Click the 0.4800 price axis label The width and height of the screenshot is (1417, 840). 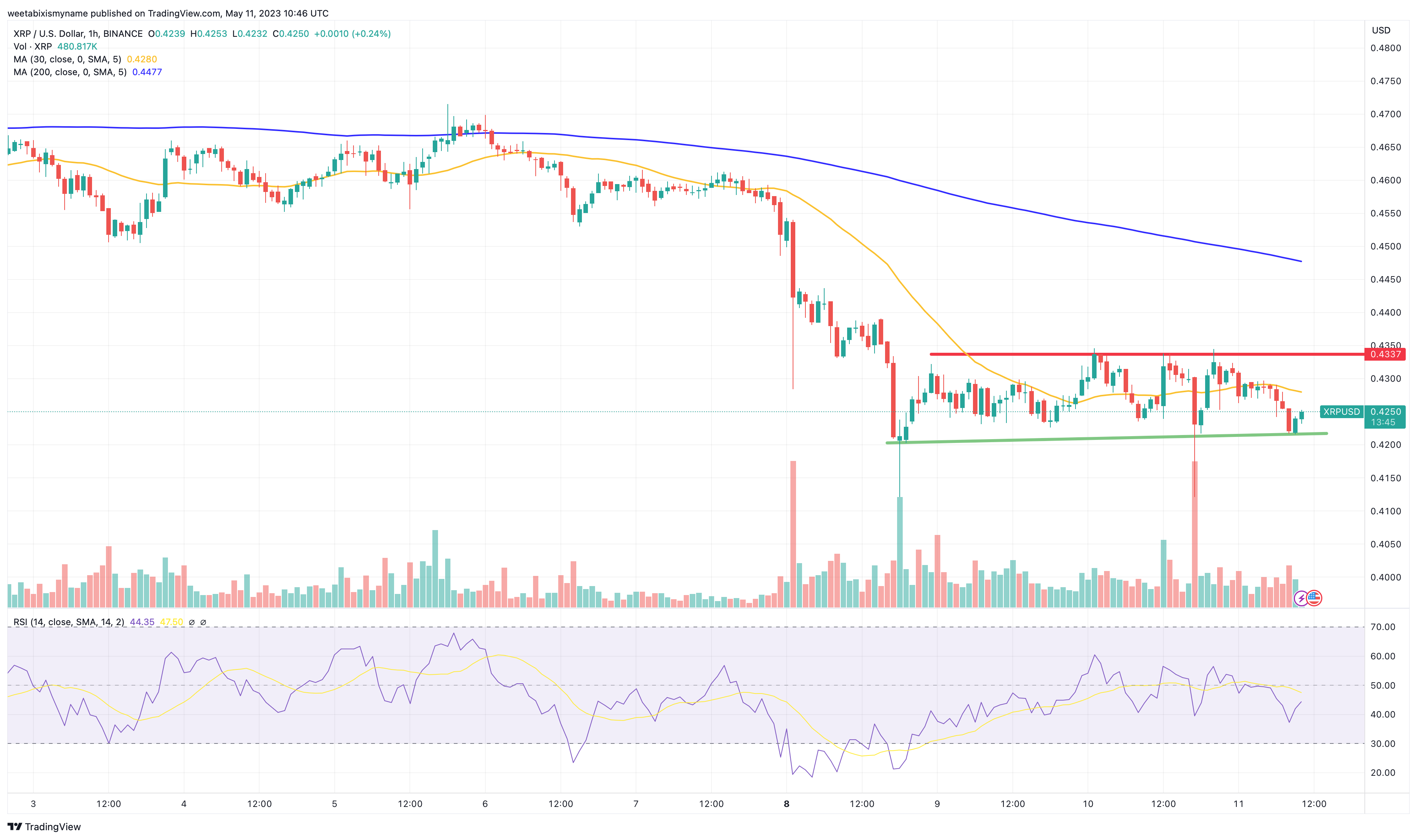1386,48
